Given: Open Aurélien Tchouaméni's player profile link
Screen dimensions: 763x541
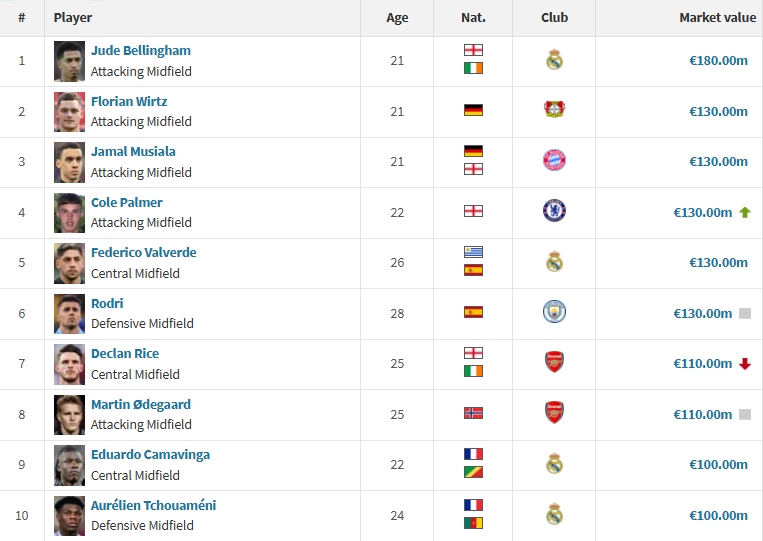Looking at the screenshot, I should click(x=153, y=505).
